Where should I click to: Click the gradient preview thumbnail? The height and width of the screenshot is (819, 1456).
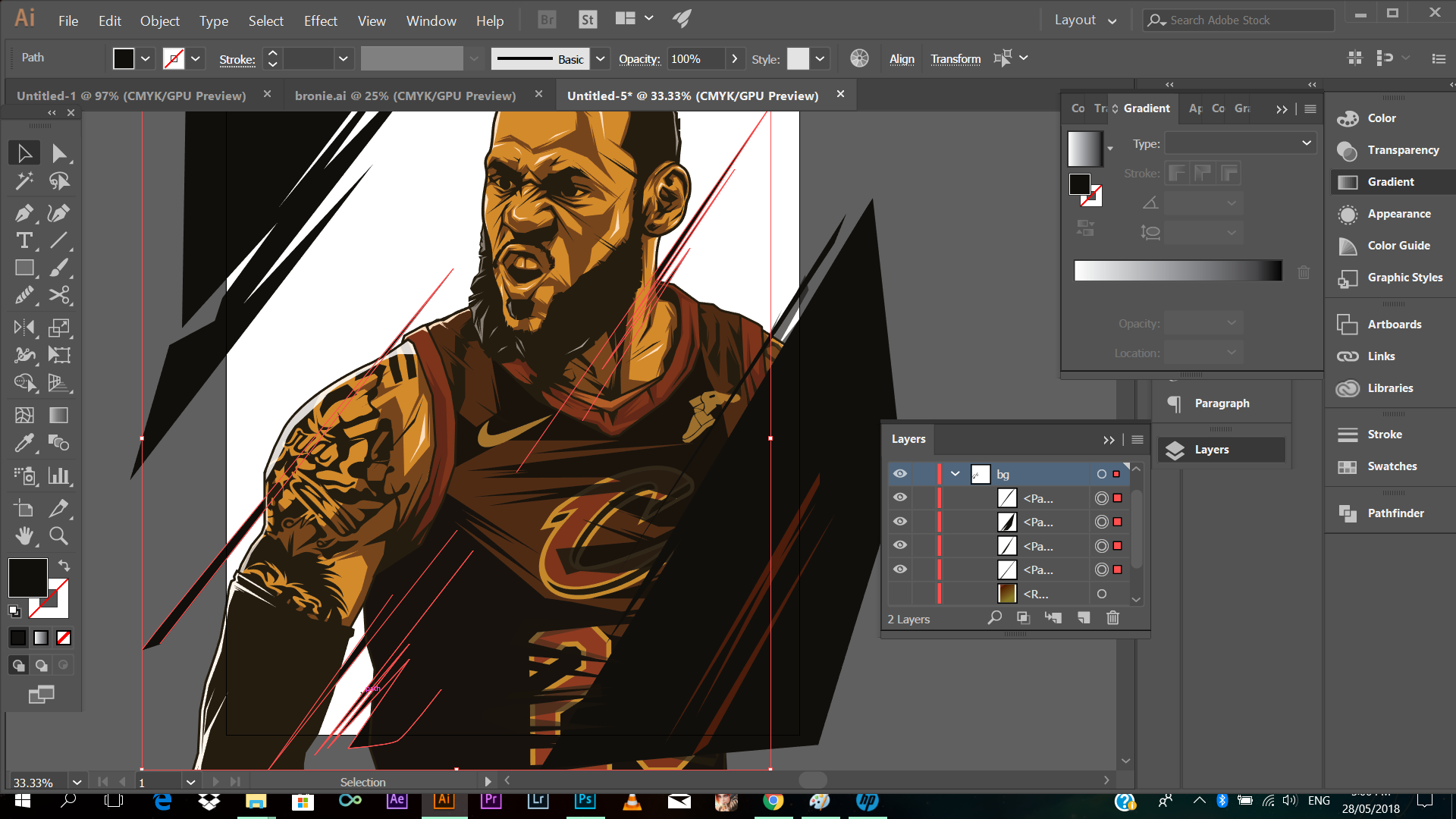[1084, 149]
